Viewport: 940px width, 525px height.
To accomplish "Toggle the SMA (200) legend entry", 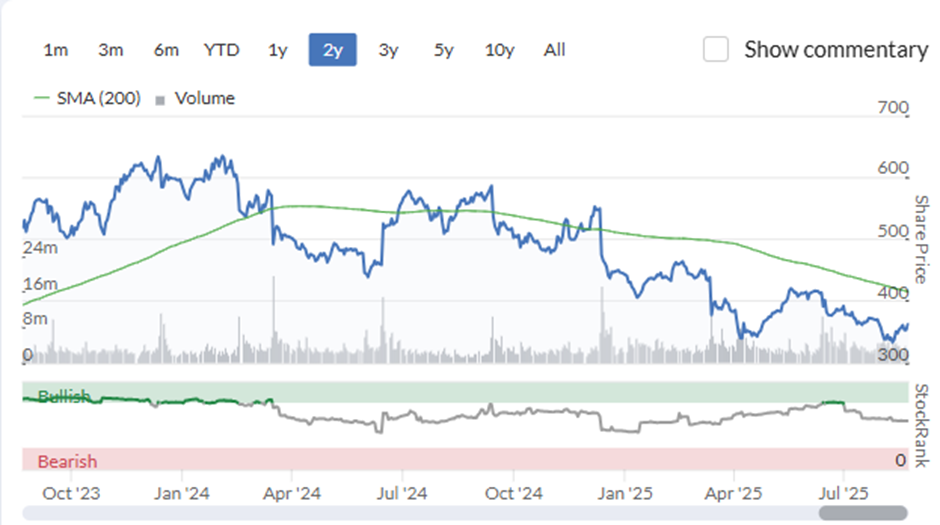I will click(88, 98).
